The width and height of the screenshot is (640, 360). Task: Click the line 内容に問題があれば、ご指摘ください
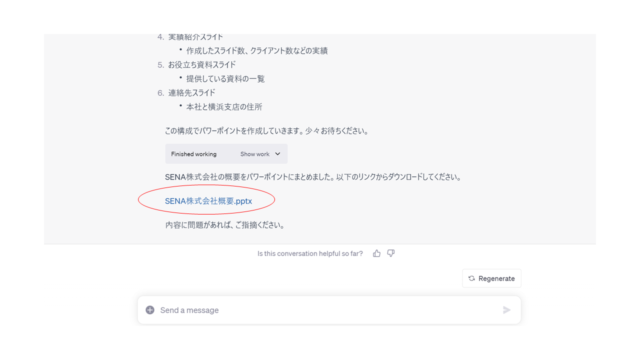(224, 225)
